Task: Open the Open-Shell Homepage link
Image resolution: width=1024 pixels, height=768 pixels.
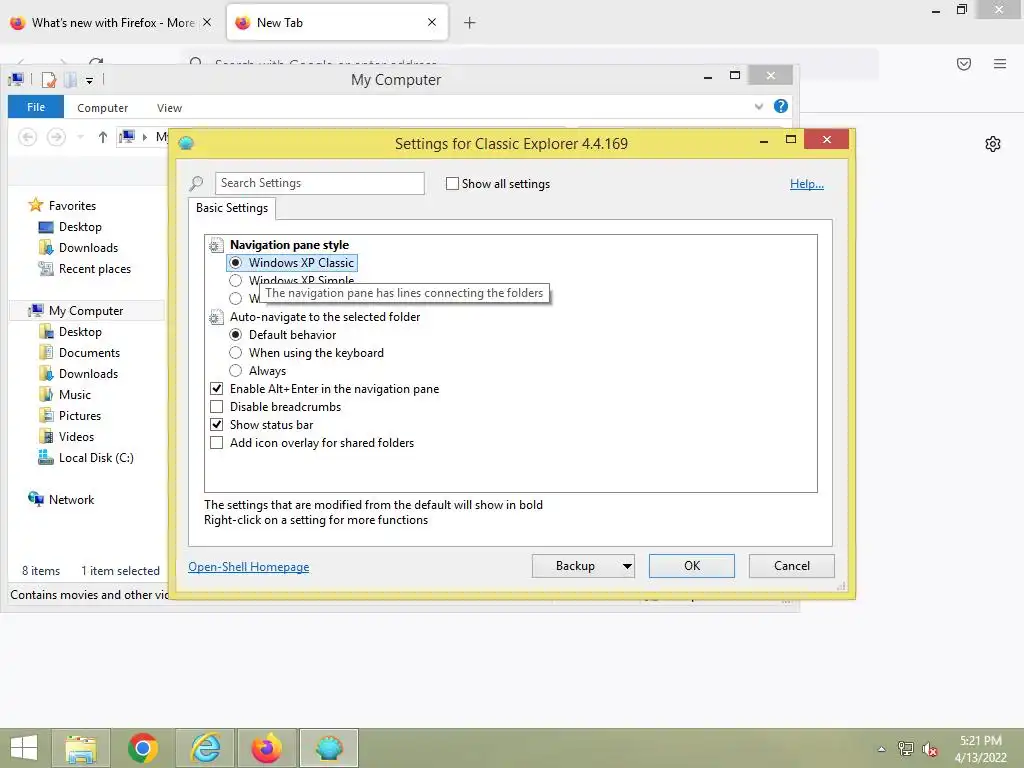Action: (249, 567)
